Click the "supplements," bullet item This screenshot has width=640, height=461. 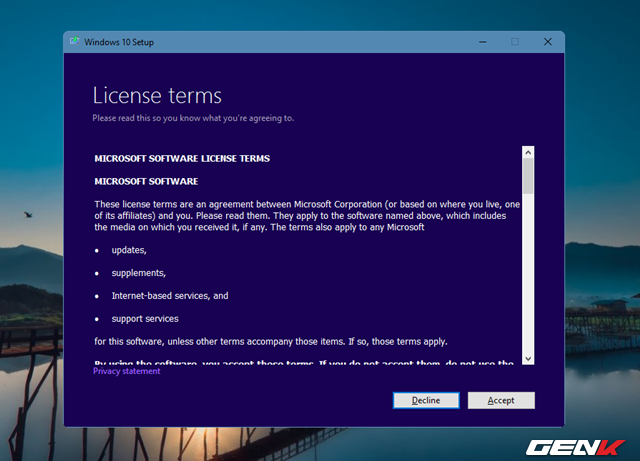(139, 273)
